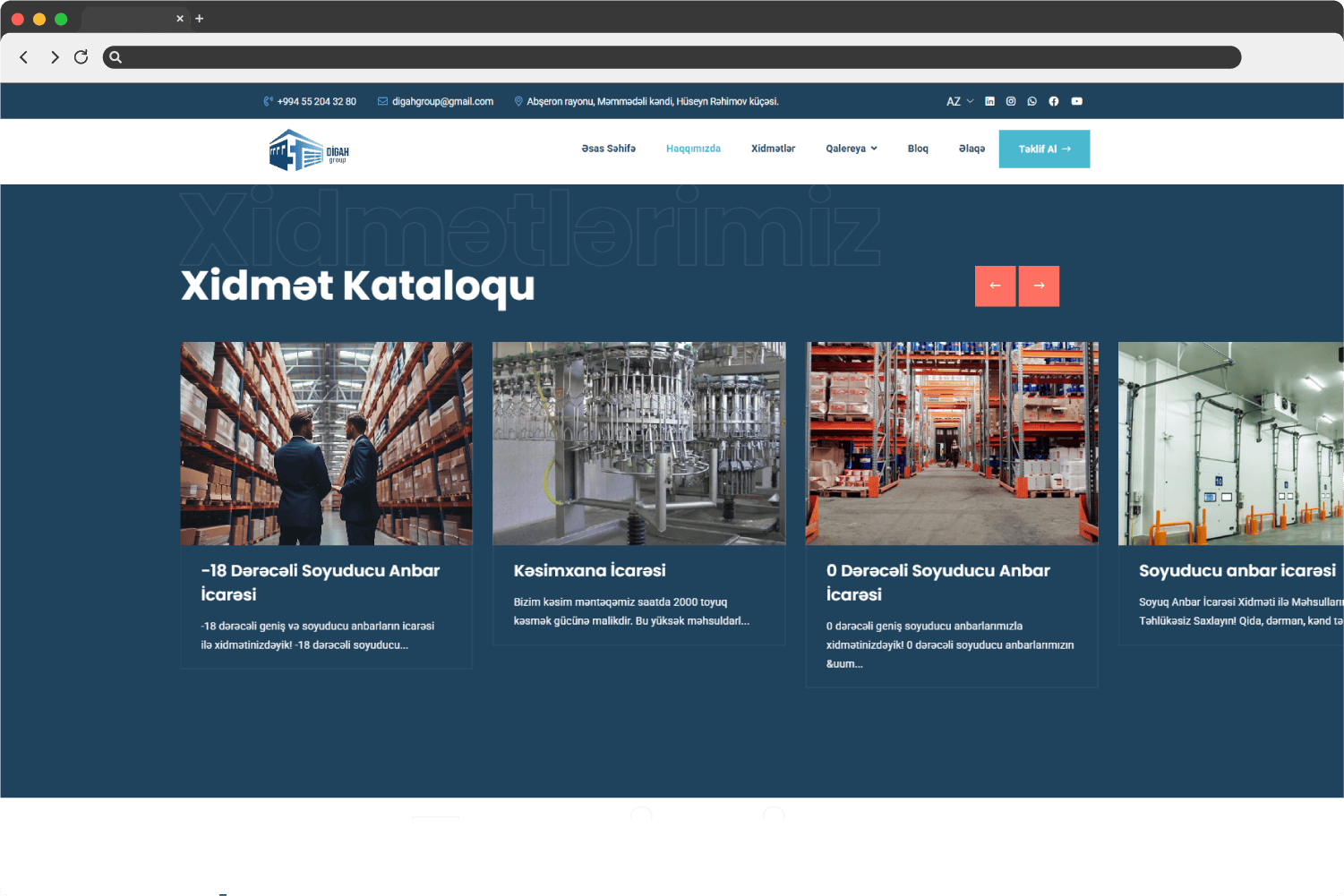Select the Haqqımızda menu item
This screenshot has height=896, width=1344.
(693, 149)
